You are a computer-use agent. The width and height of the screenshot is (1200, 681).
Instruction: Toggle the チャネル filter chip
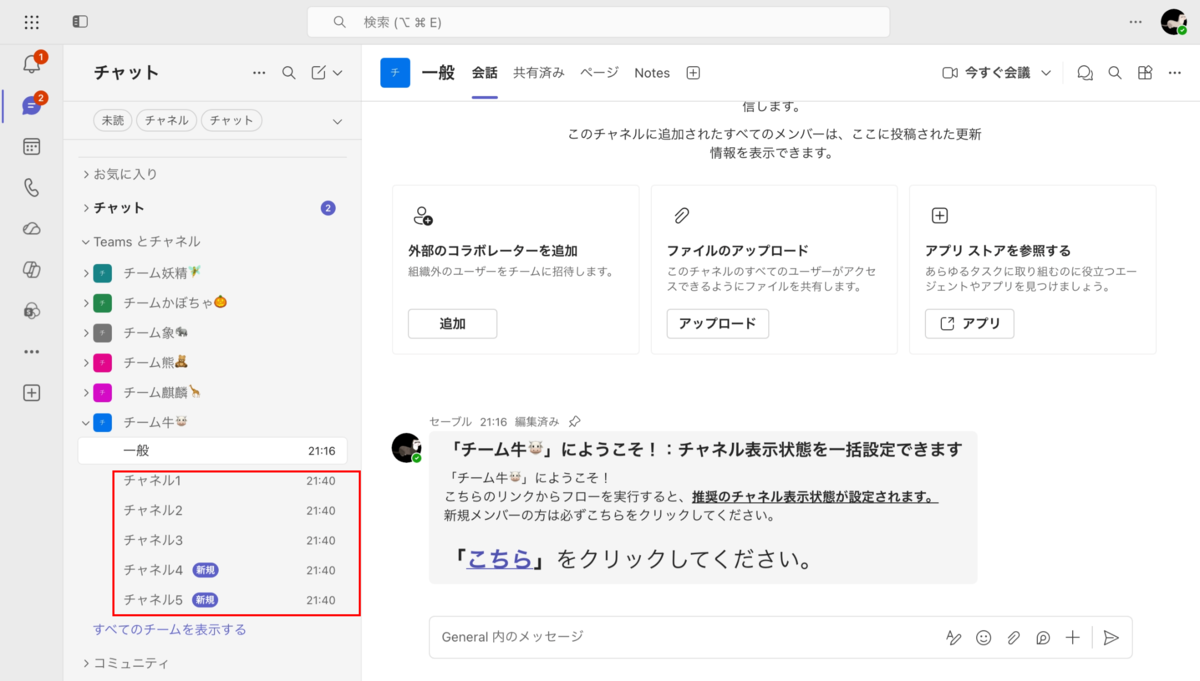[x=166, y=120]
